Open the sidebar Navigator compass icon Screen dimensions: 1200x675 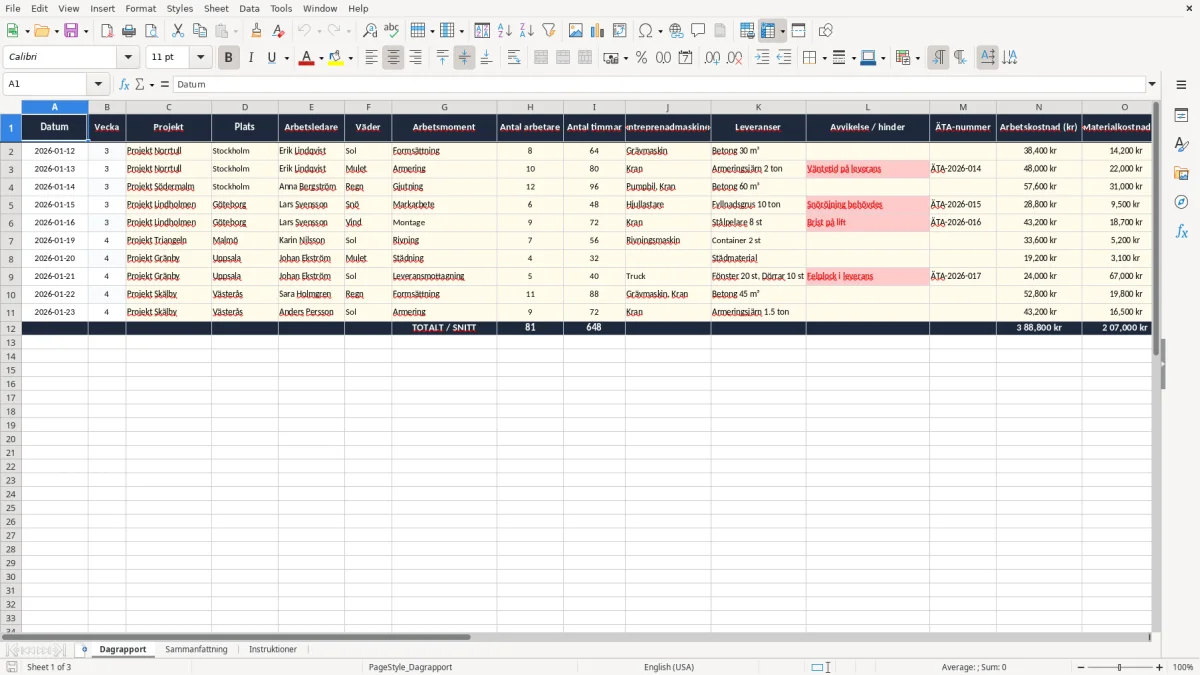[x=1181, y=202]
